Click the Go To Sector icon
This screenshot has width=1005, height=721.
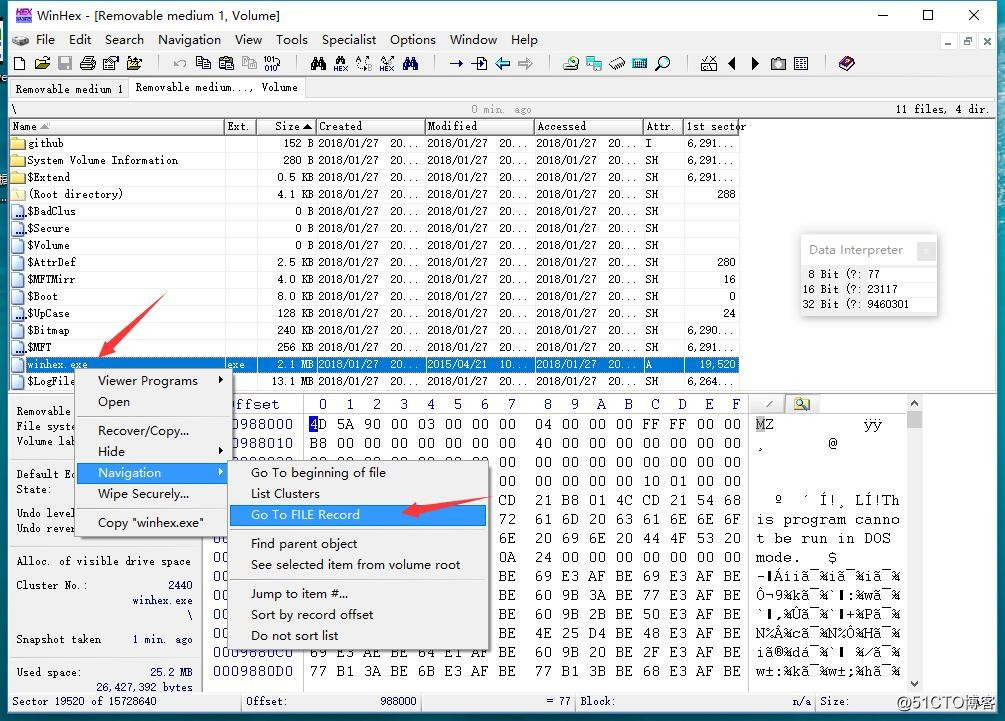click(x=479, y=63)
